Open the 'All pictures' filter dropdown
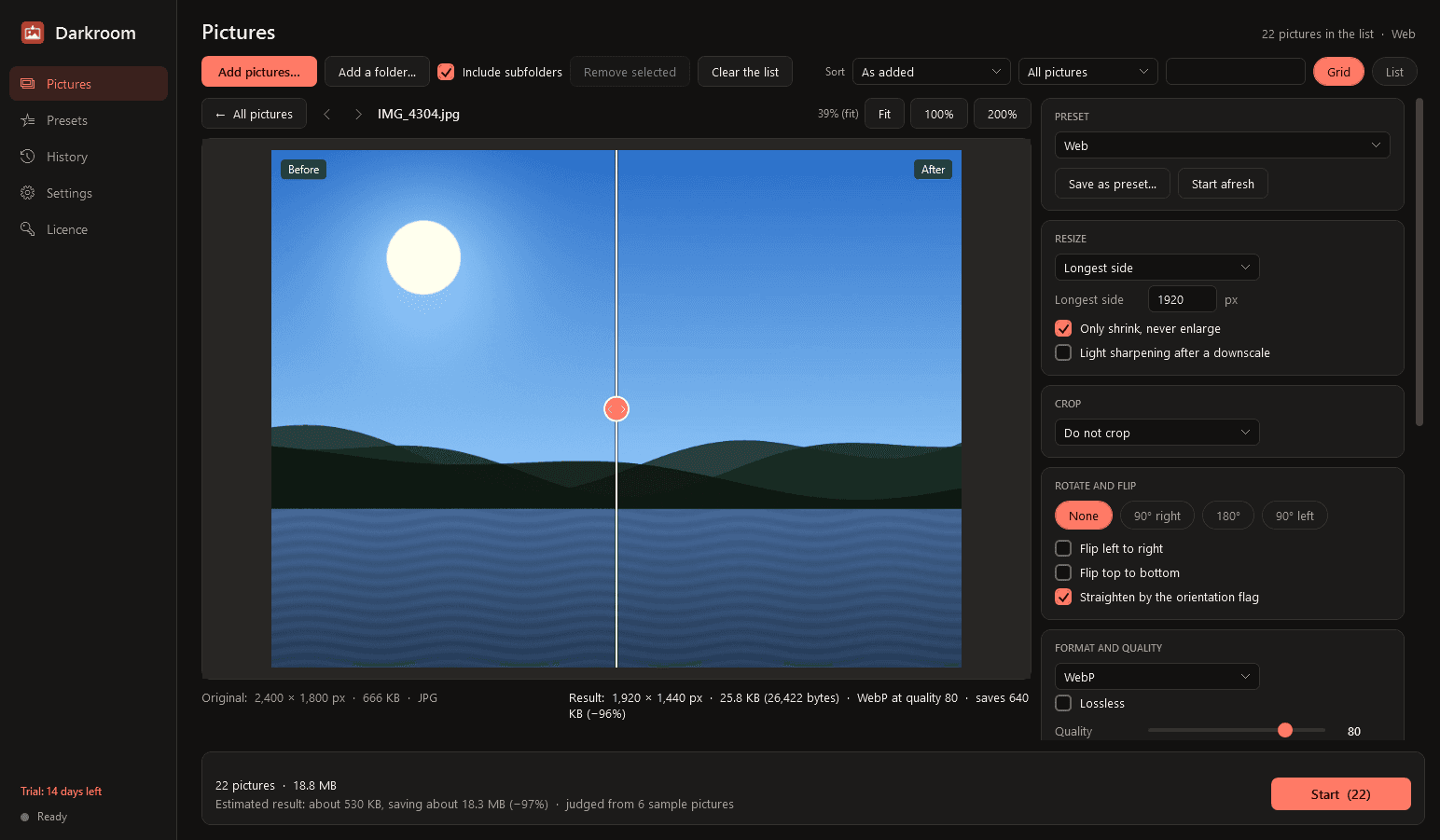This screenshot has width=1440, height=840. tap(1087, 72)
